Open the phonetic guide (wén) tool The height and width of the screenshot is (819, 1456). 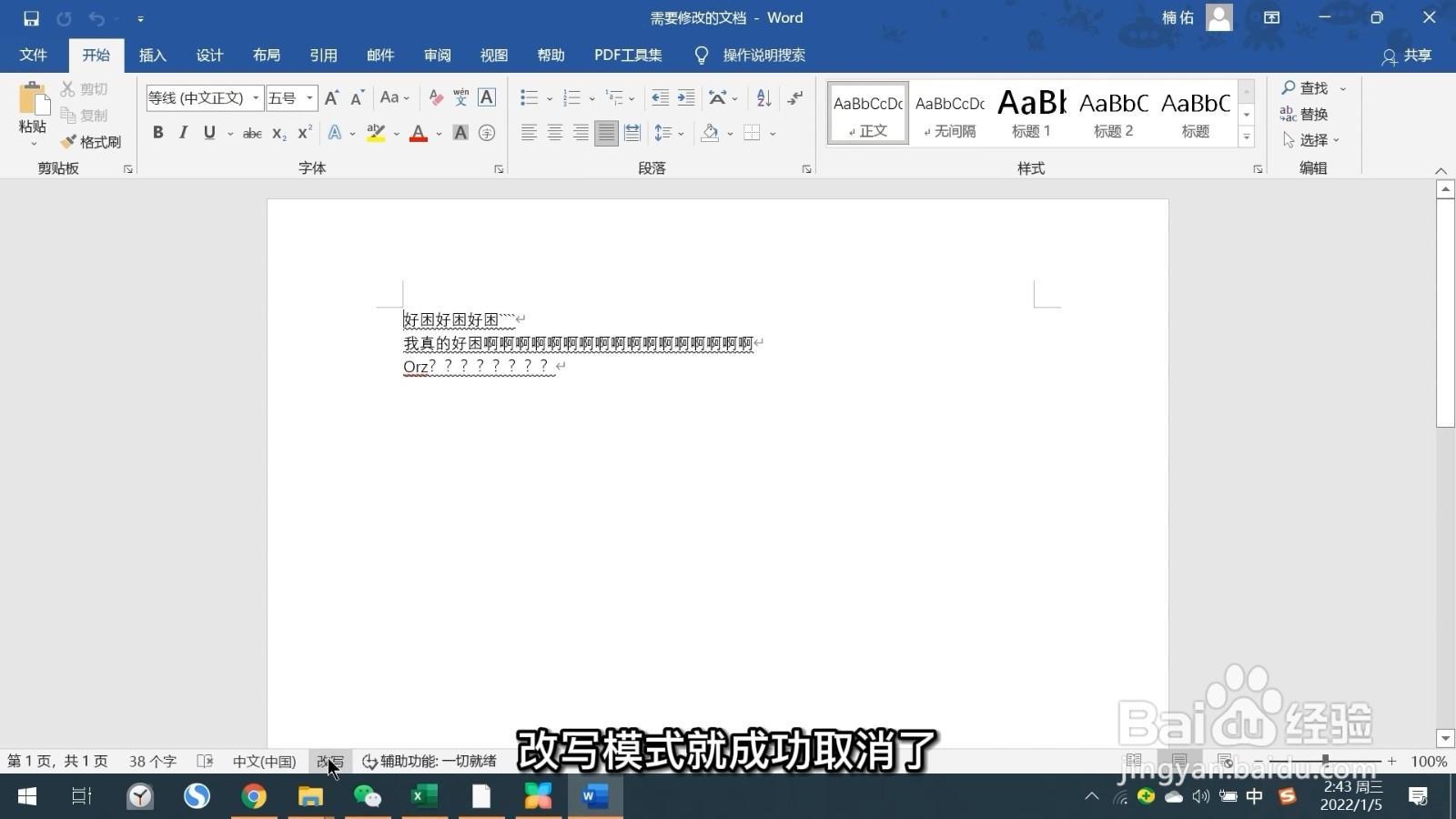point(461,97)
